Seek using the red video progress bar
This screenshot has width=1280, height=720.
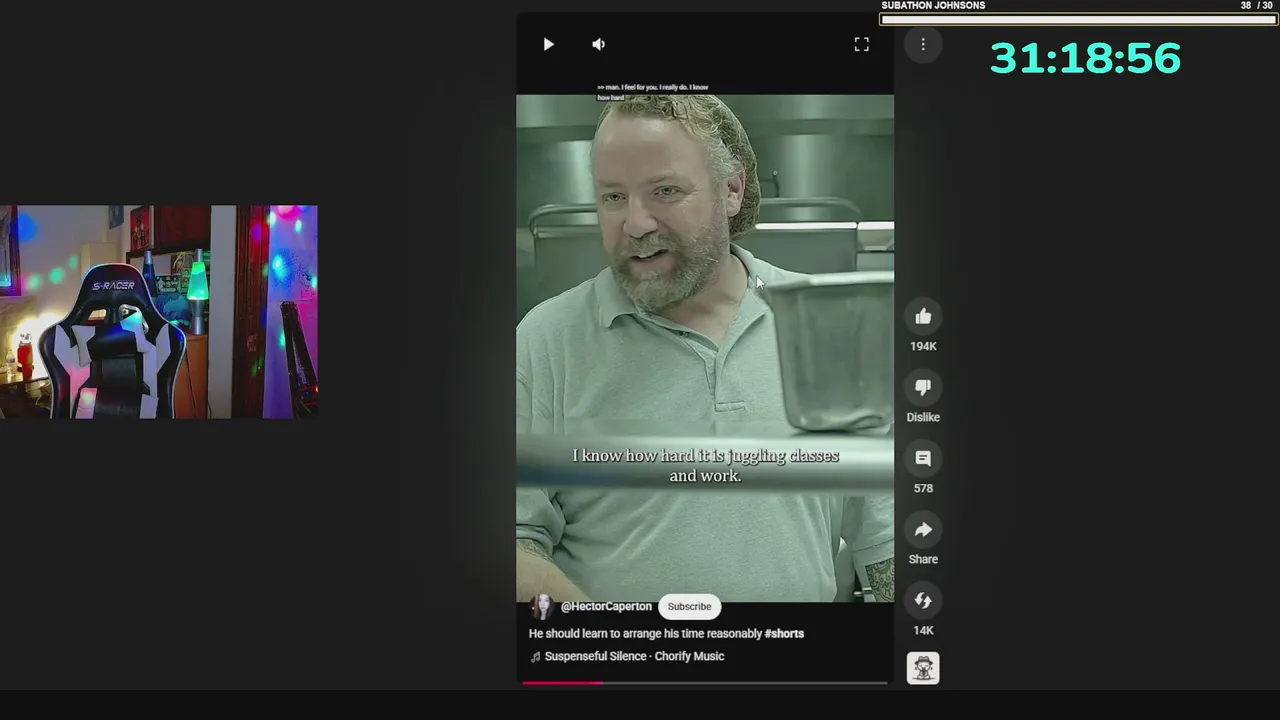pos(705,683)
